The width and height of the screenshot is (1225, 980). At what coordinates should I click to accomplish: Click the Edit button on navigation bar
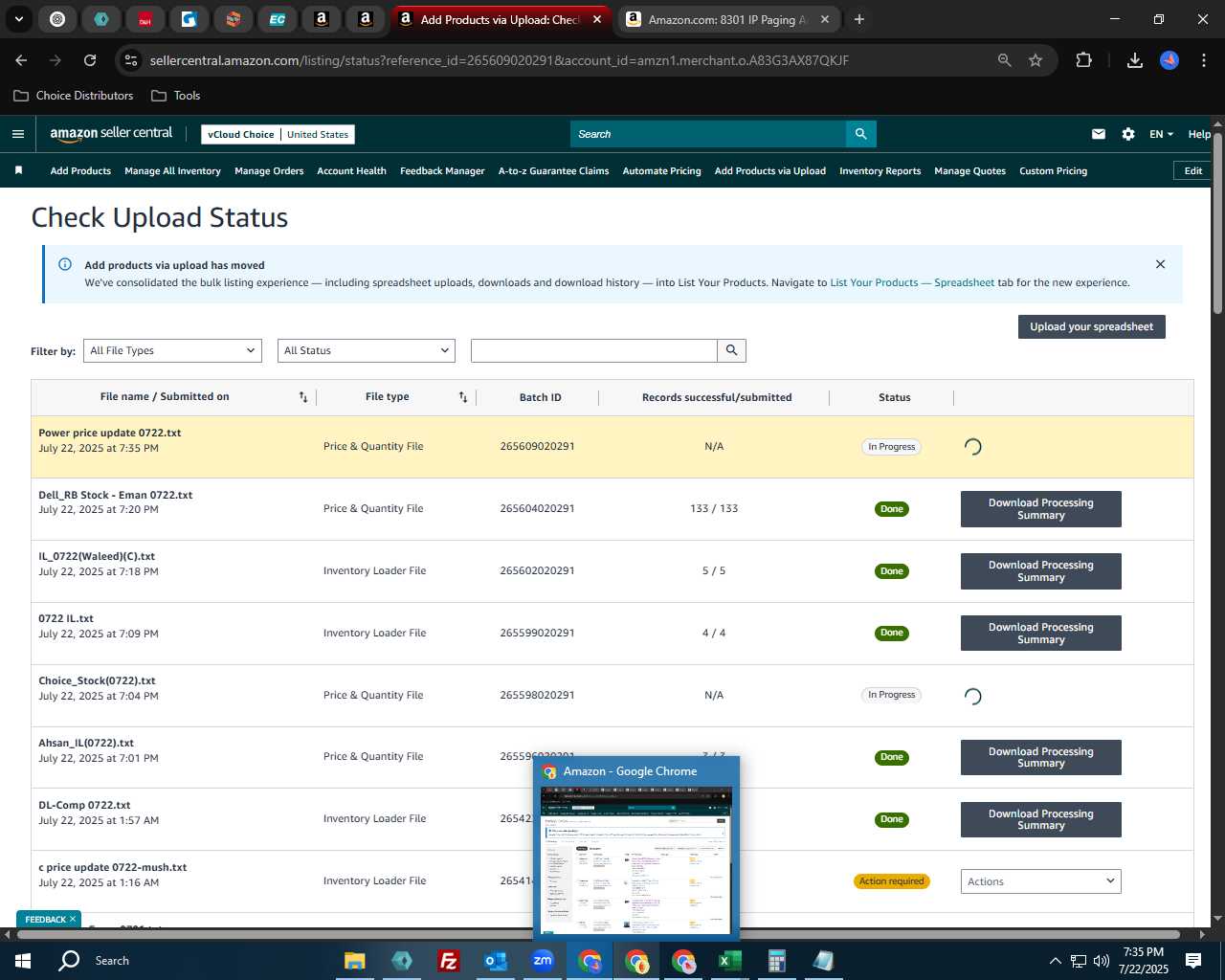click(1192, 170)
